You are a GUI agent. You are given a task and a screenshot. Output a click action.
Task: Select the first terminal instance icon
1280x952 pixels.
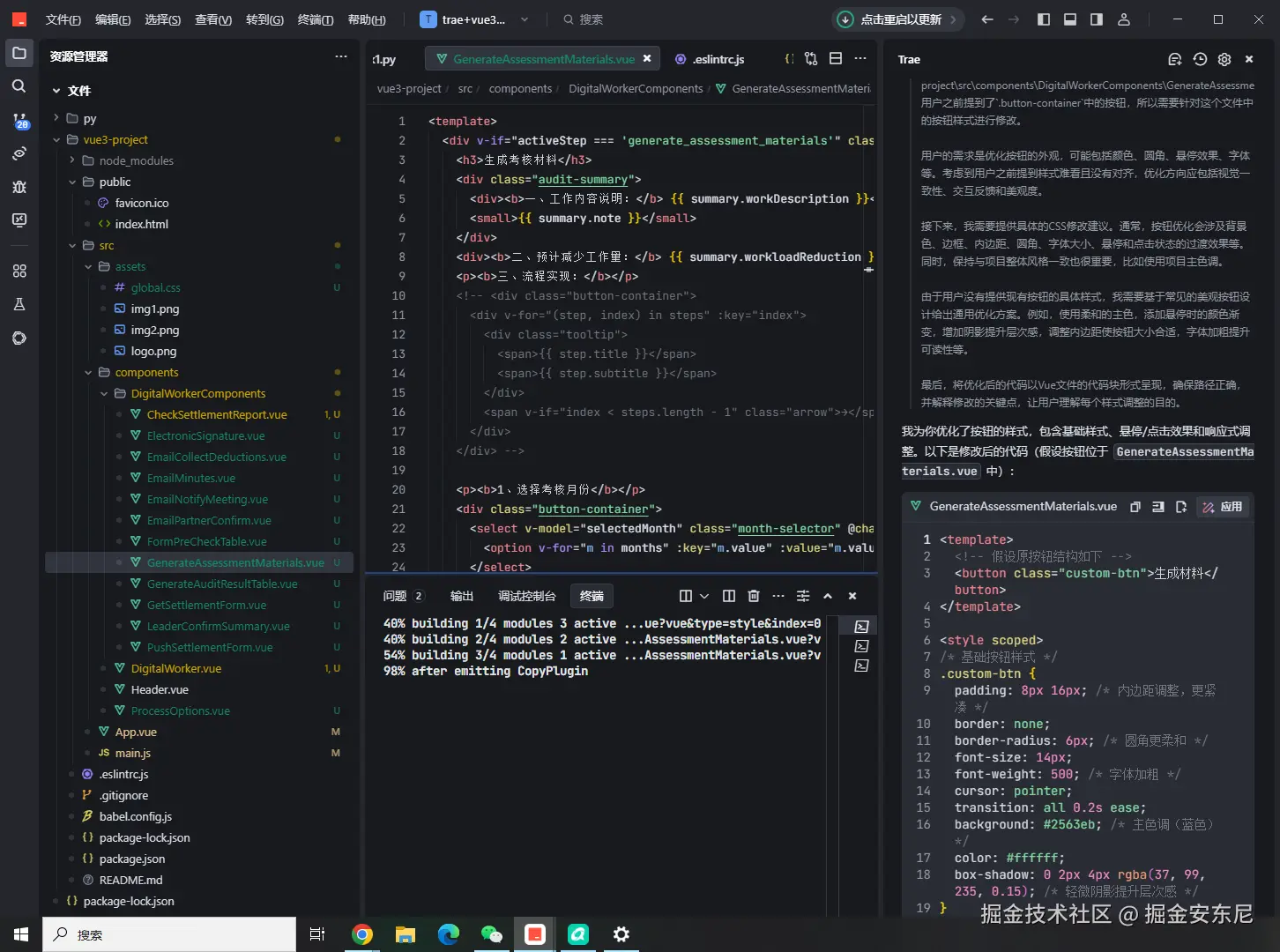861,627
